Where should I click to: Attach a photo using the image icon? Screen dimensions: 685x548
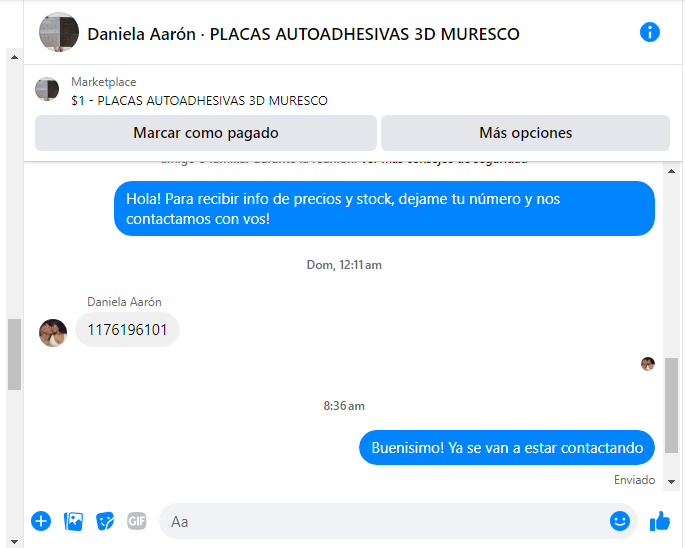pos(73,521)
